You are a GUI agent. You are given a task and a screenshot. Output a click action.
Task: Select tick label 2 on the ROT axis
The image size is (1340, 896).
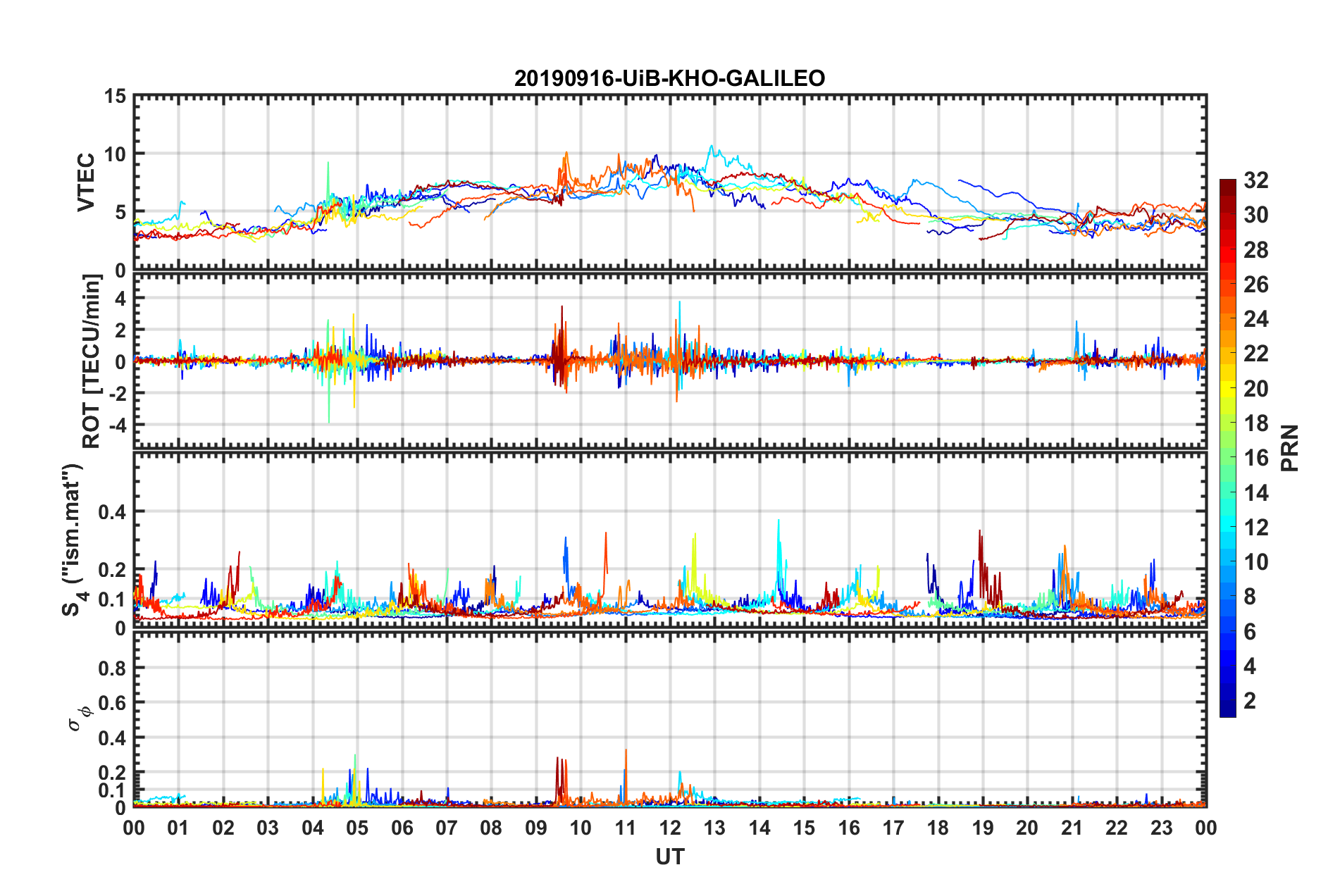tap(120, 330)
